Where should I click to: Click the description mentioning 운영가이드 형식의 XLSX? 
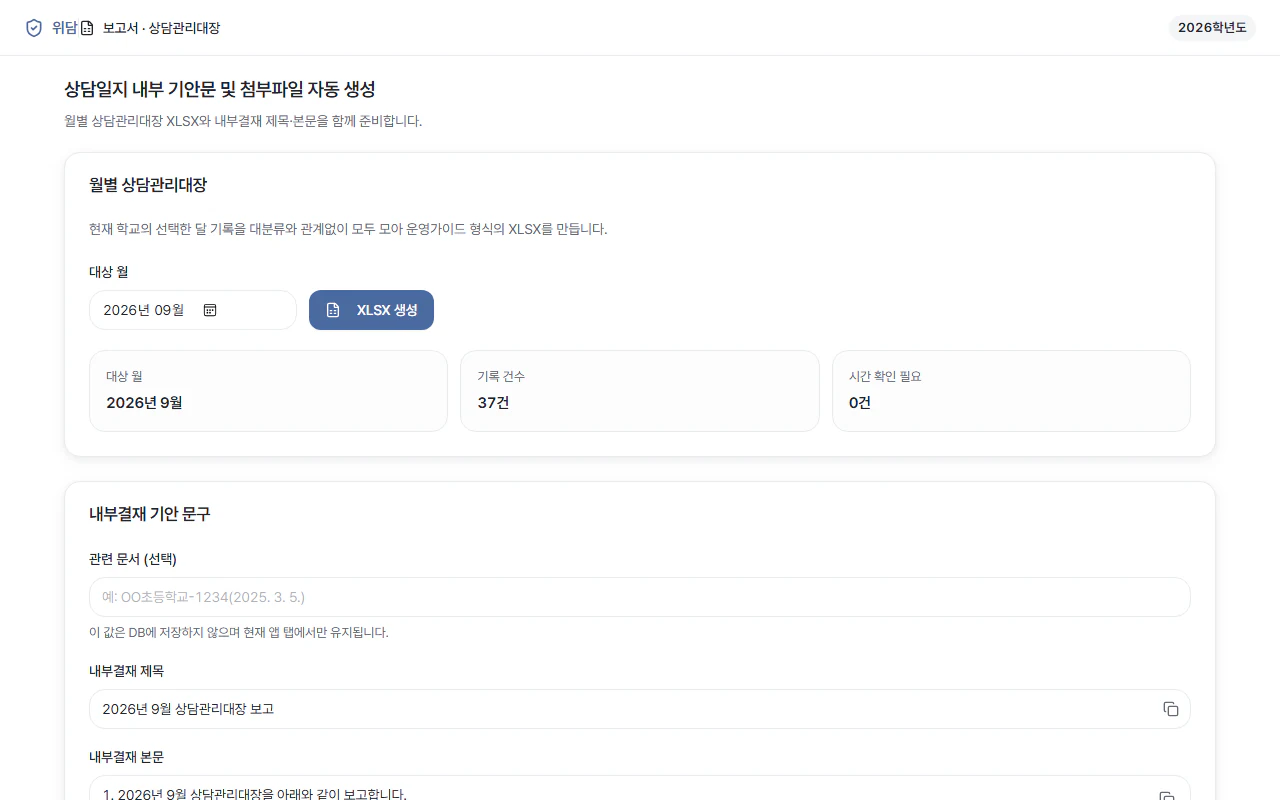pos(348,229)
